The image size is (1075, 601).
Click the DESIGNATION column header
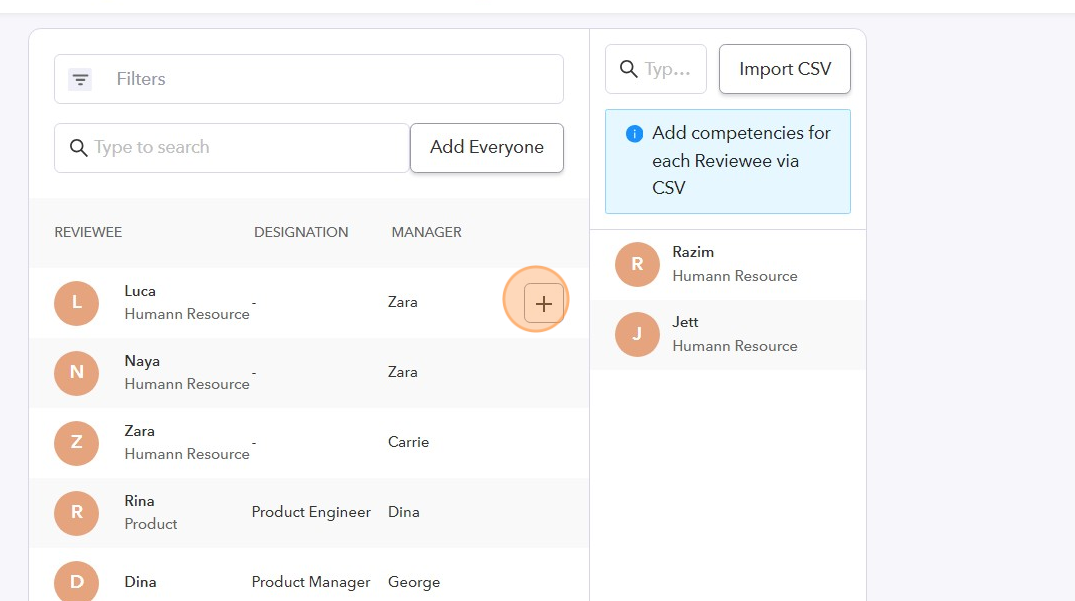click(301, 232)
